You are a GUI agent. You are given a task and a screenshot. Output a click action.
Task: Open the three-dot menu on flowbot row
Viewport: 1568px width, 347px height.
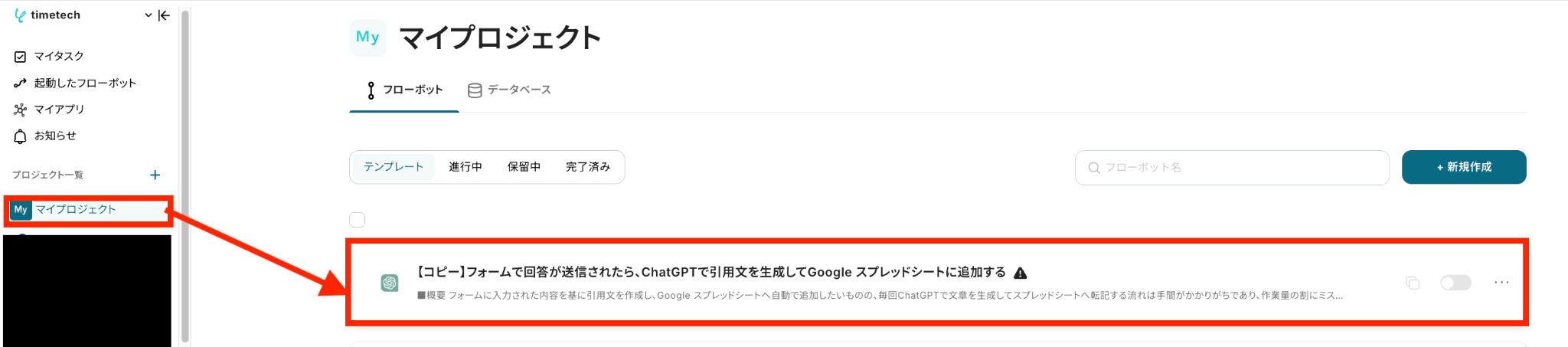(1501, 283)
